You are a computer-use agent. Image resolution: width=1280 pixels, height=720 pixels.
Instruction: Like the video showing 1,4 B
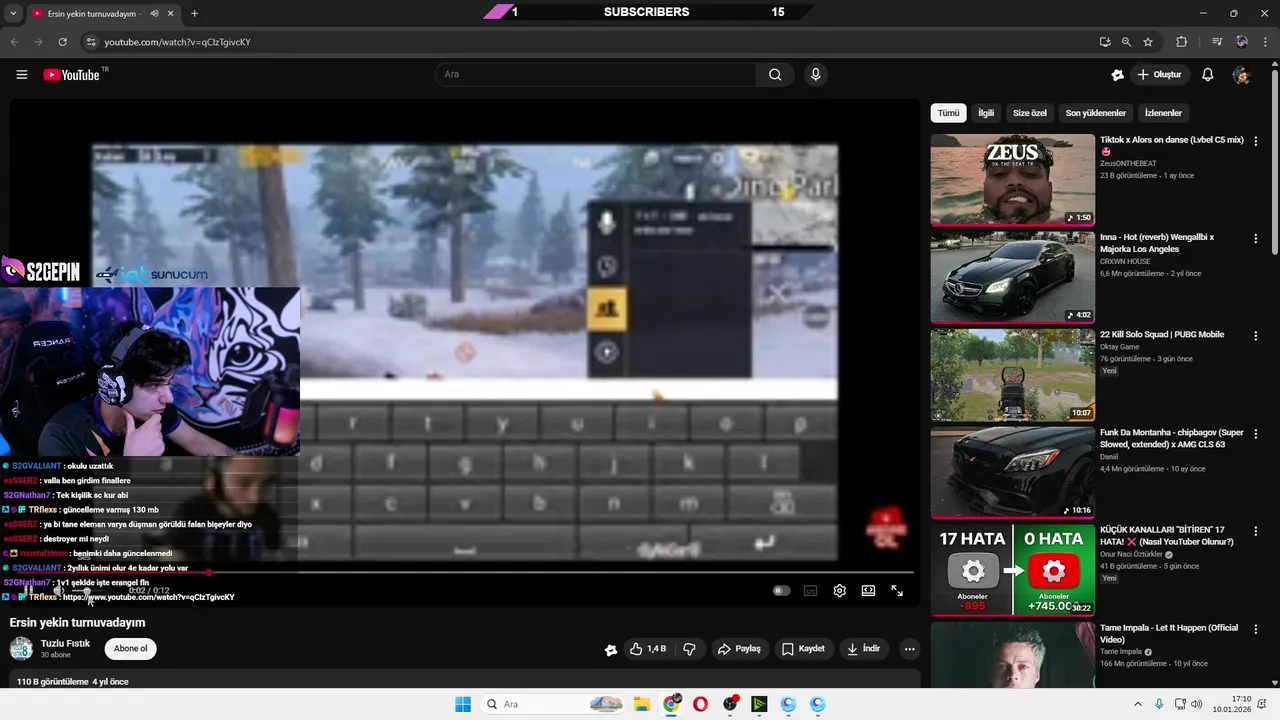pos(647,649)
